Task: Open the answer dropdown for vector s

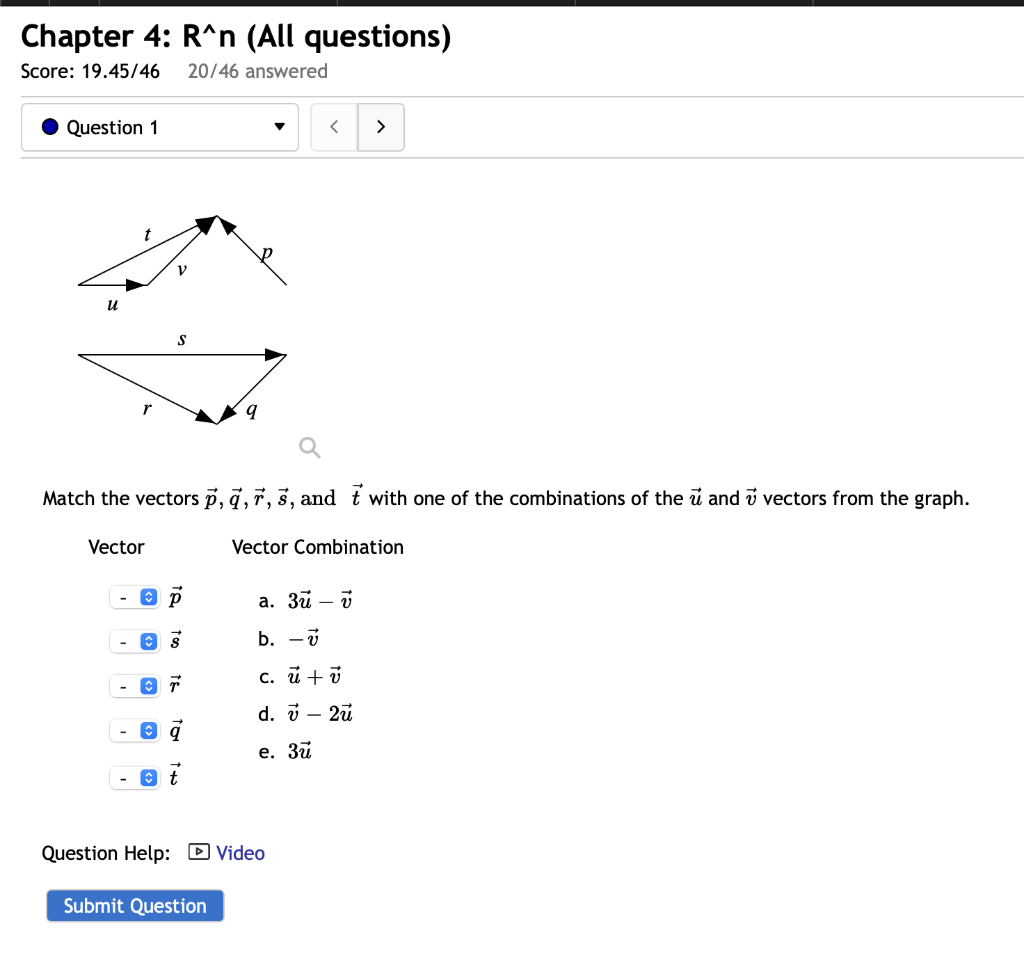Action: click(134, 641)
